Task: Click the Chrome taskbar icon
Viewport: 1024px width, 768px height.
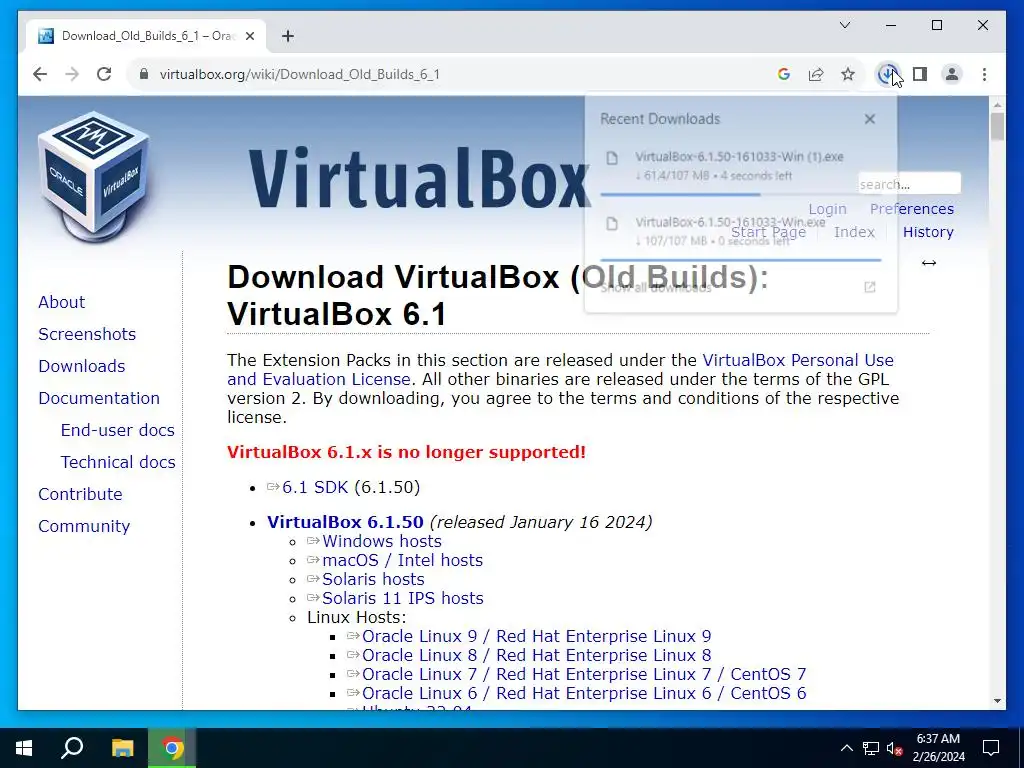Action: click(172, 748)
